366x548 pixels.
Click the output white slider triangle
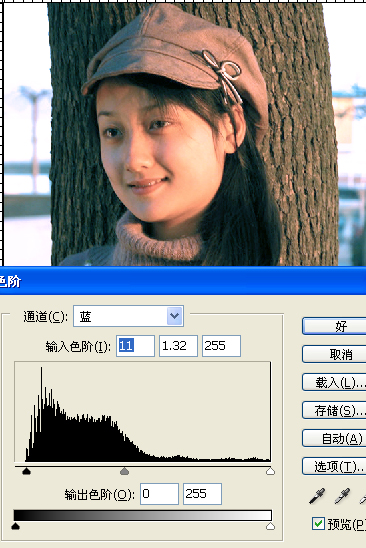[x=270, y=526]
